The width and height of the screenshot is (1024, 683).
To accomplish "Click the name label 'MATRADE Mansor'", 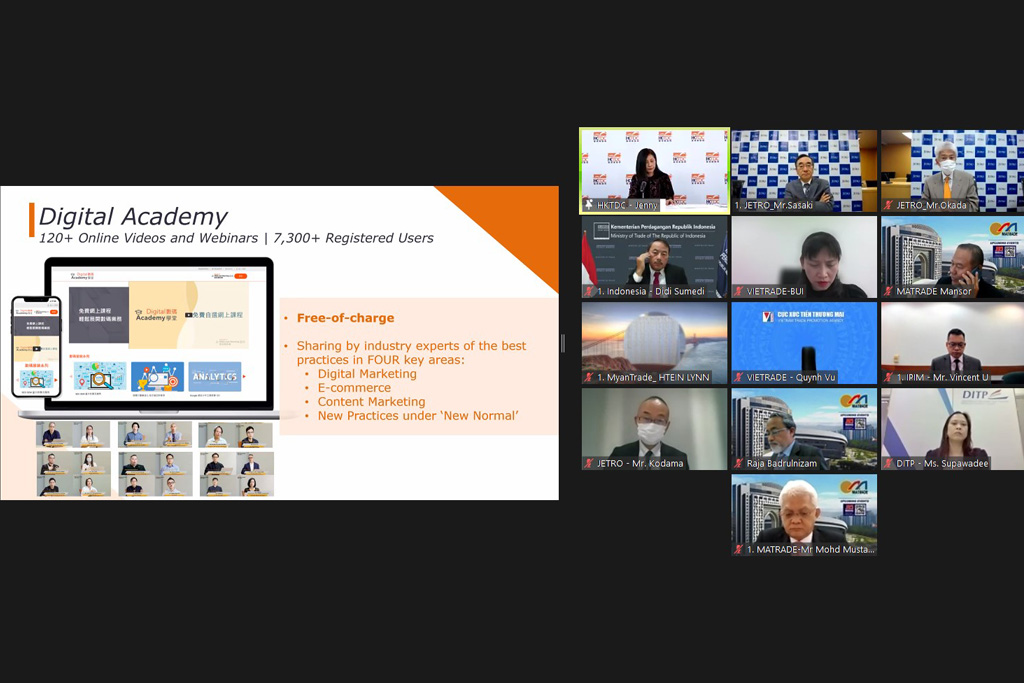I will click(x=934, y=291).
